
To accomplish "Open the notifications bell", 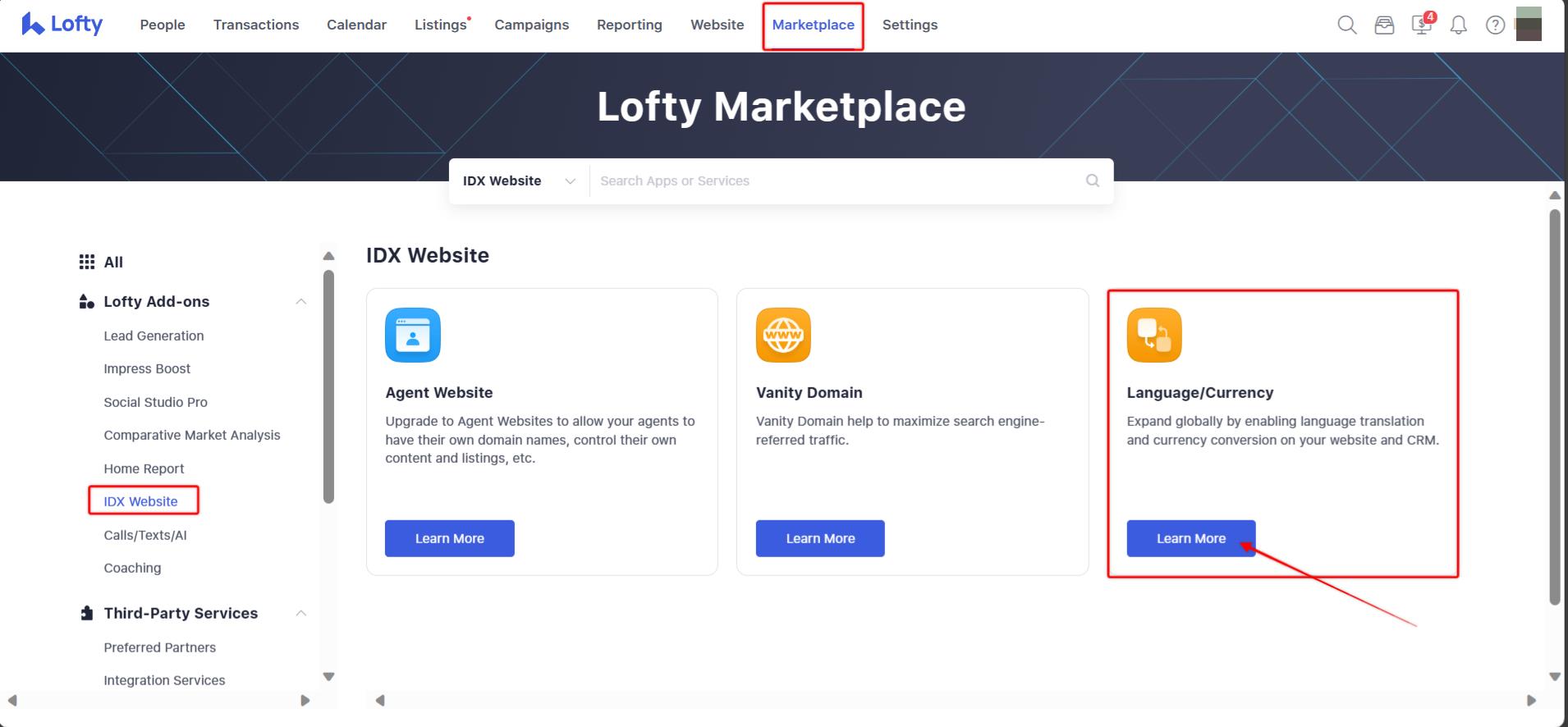I will point(1459,25).
